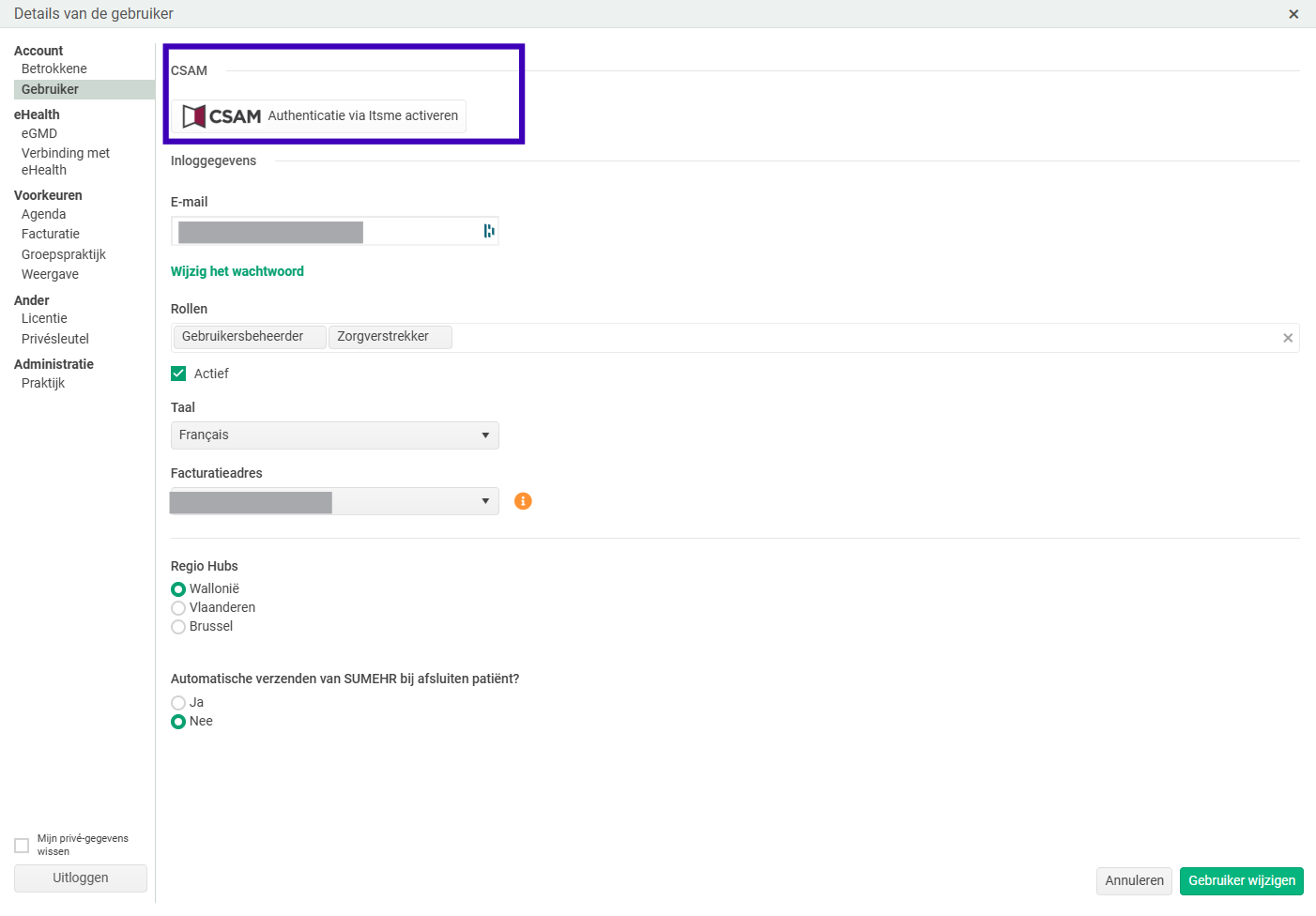Open Privésleutel in the sidebar
The width and height of the screenshot is (1316, 916).
click(x=55, y=339)
